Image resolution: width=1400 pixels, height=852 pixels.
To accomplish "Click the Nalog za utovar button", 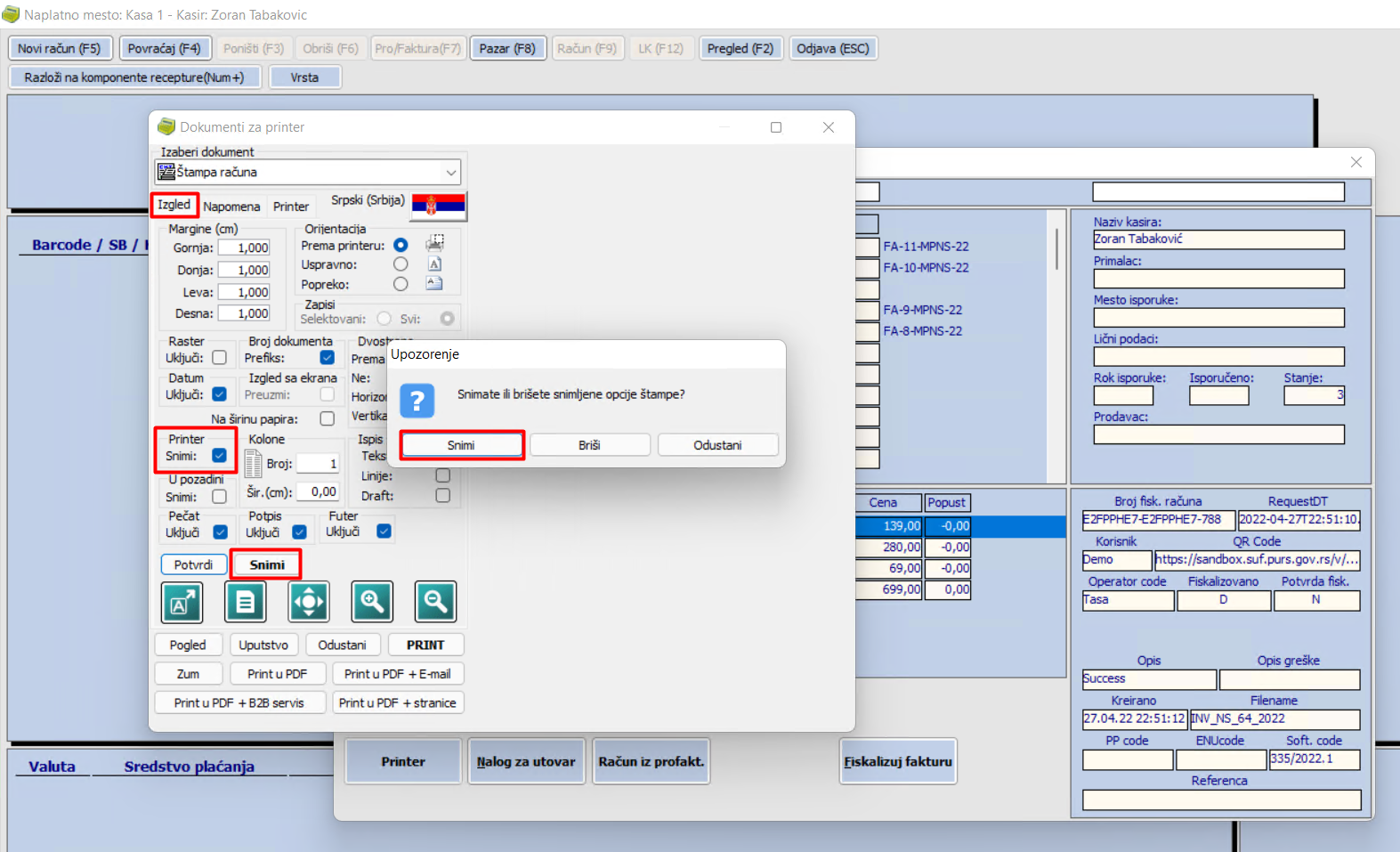I will coord(526,761).
